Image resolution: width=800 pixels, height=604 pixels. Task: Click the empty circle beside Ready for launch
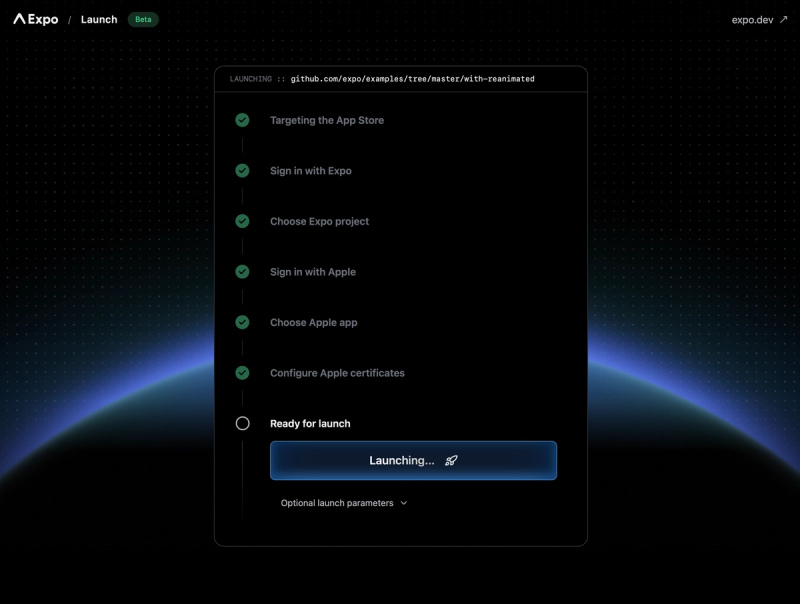[x=242, y=423]
